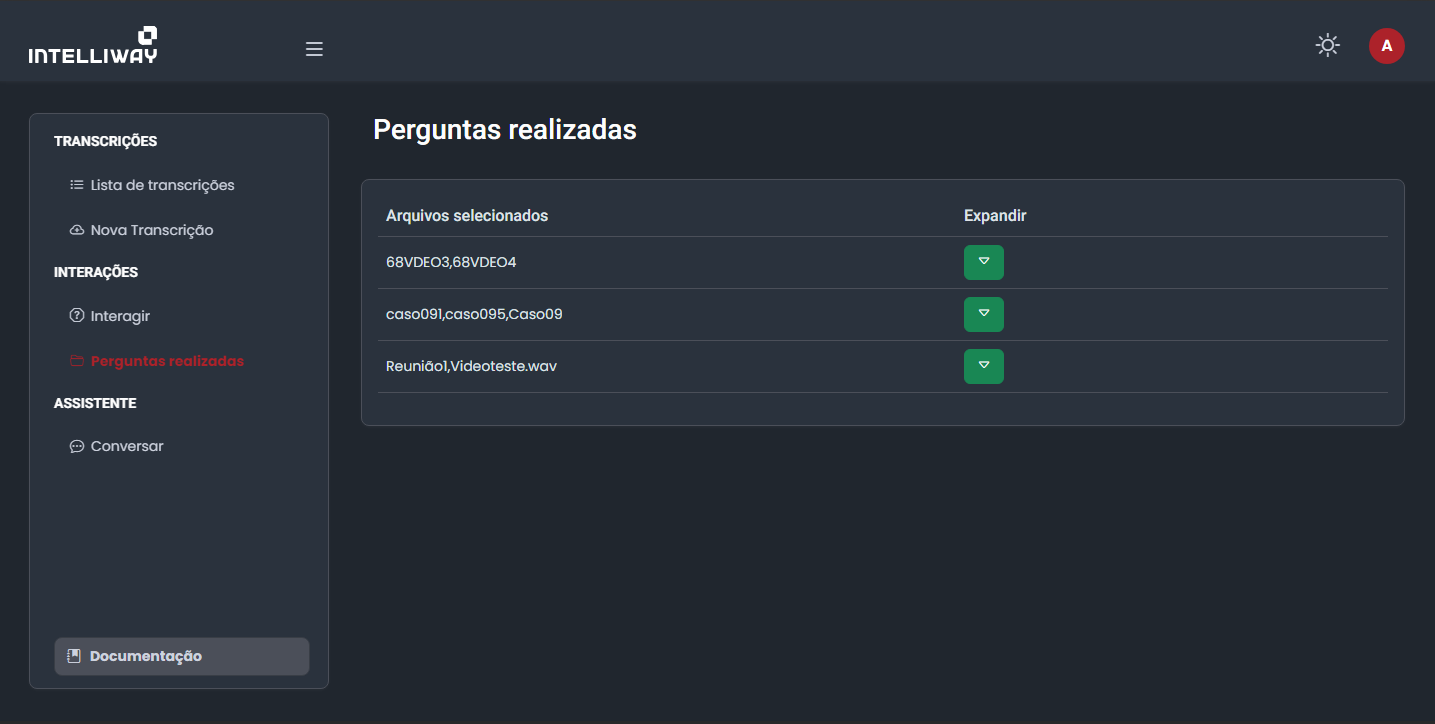The image size is (1435, 724).
Task: Click the icon beside Perguntas realizadas
Action: point(77,361)
